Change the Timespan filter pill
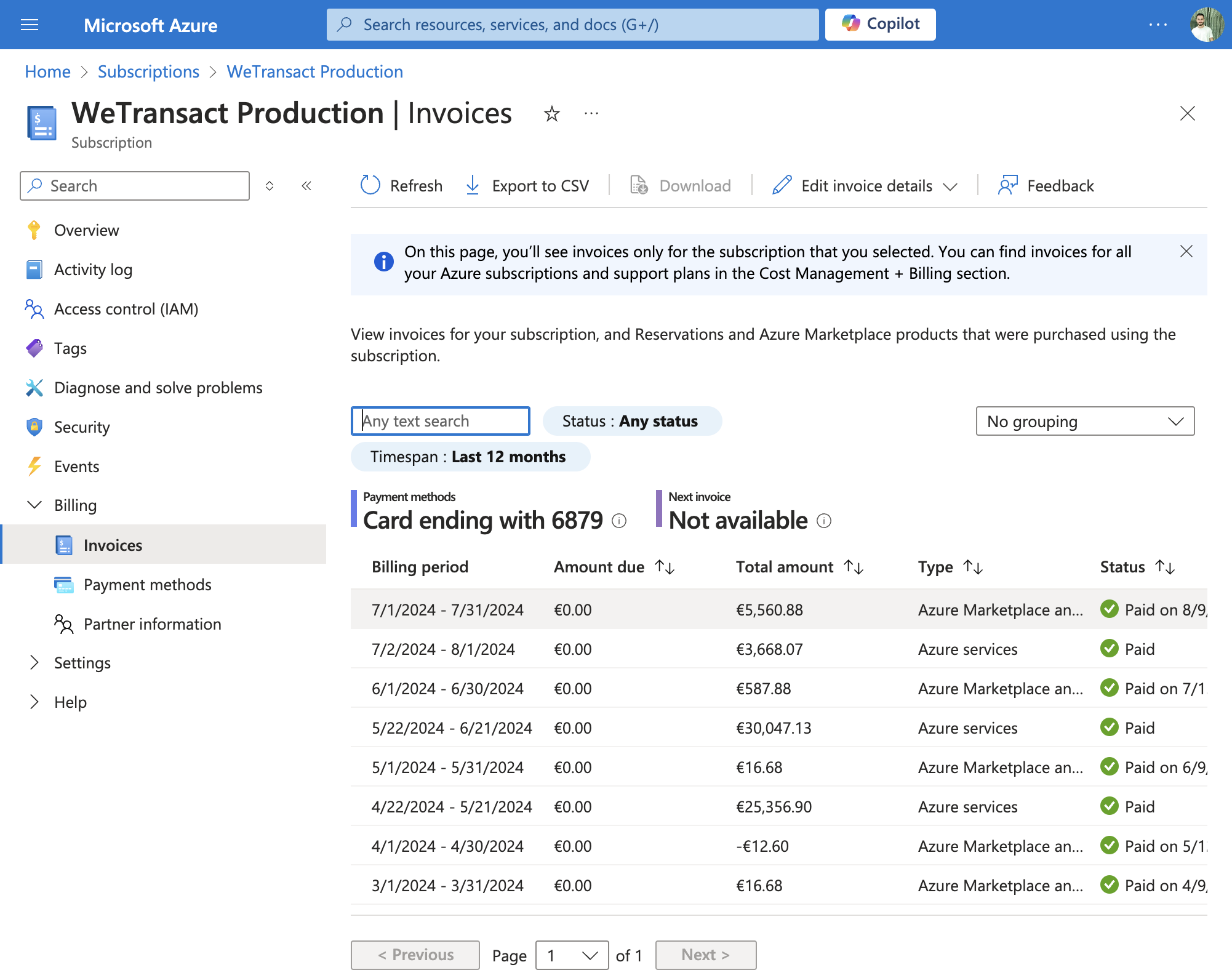 pos(470,457)
